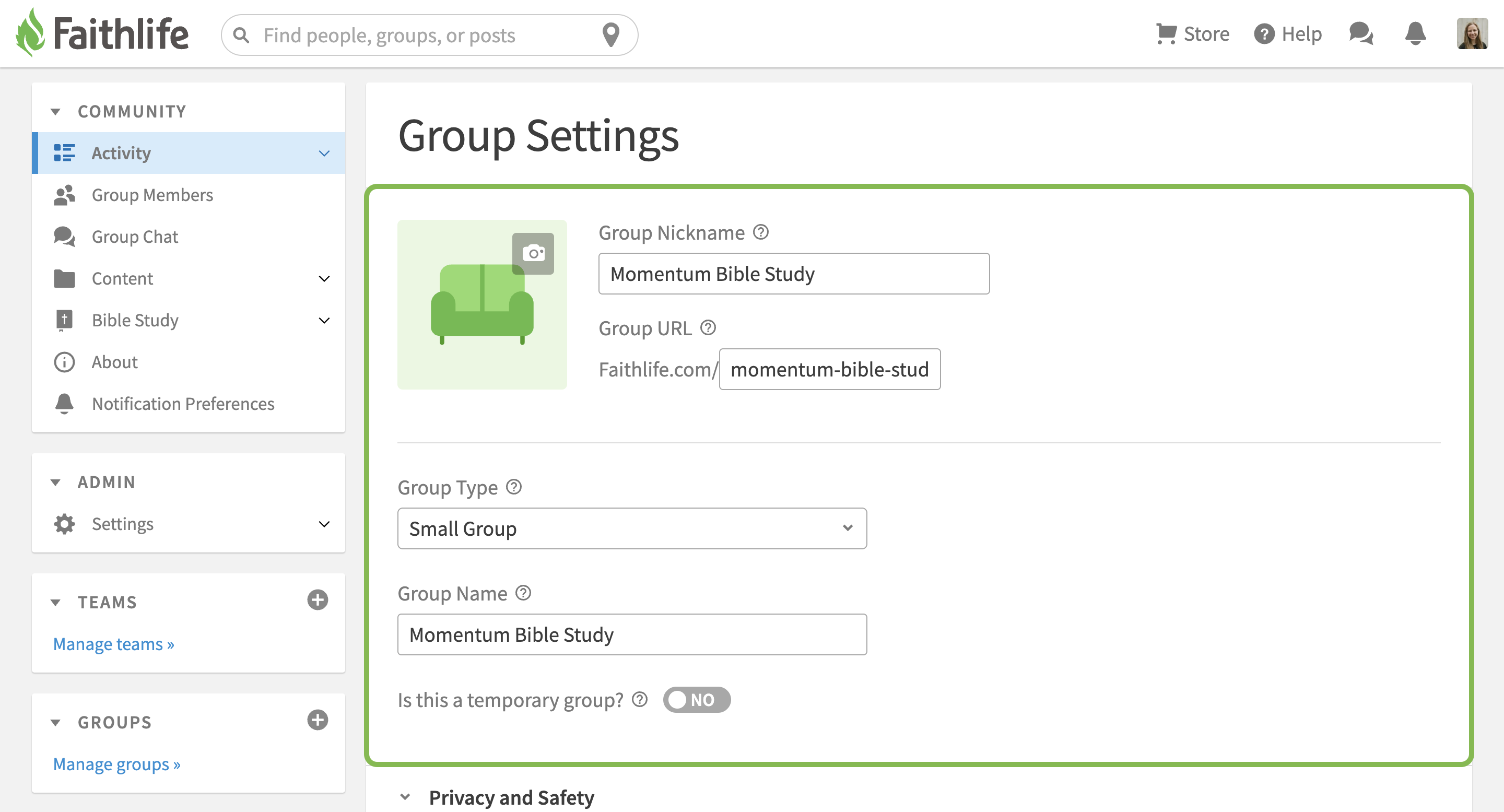Click into the Group Nickname field
This screenshot has height=812, width=1504.
(x=794, y=273)
